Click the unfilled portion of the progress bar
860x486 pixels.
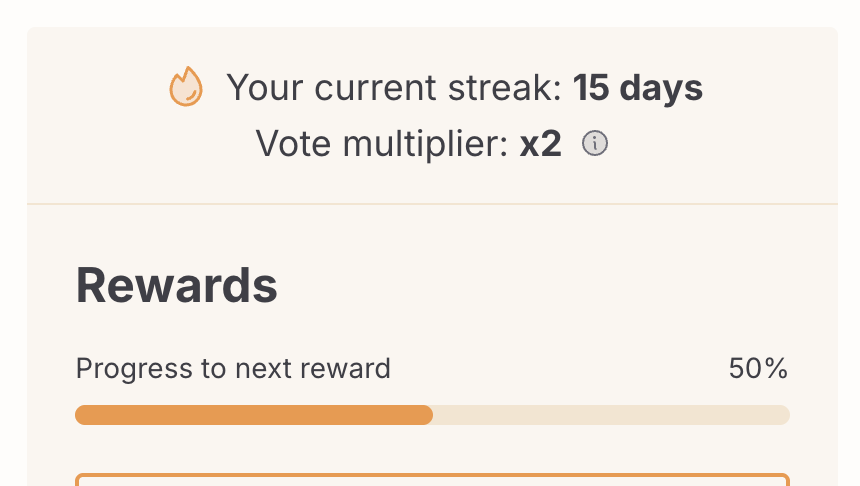610,415
